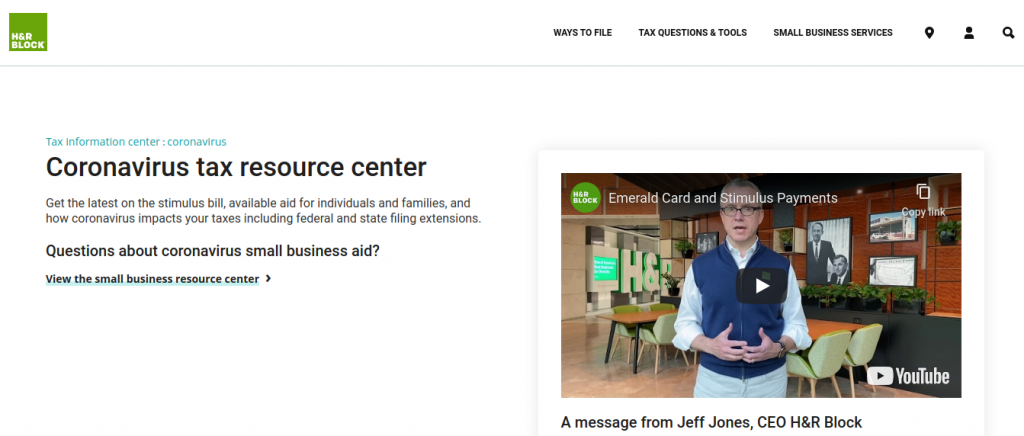Viewport: 1024px width, 436px height.
Task: Open the Ways to File menu
Action: coord(583,33)
